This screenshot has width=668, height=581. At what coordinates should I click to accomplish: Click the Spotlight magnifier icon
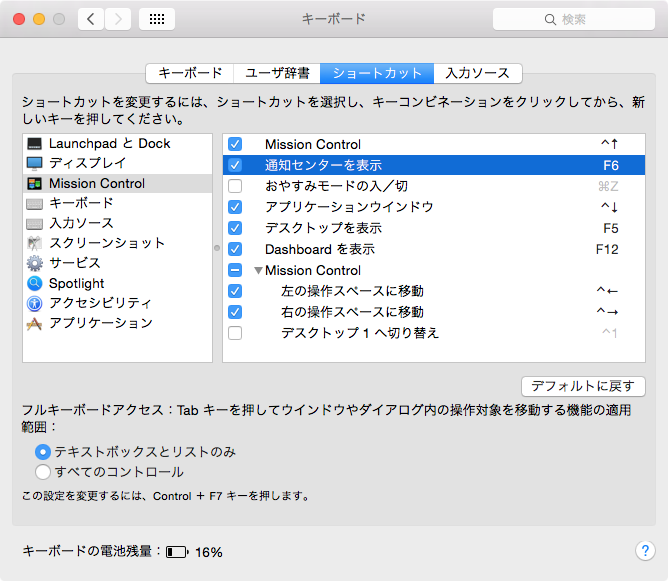click(35, 283)
